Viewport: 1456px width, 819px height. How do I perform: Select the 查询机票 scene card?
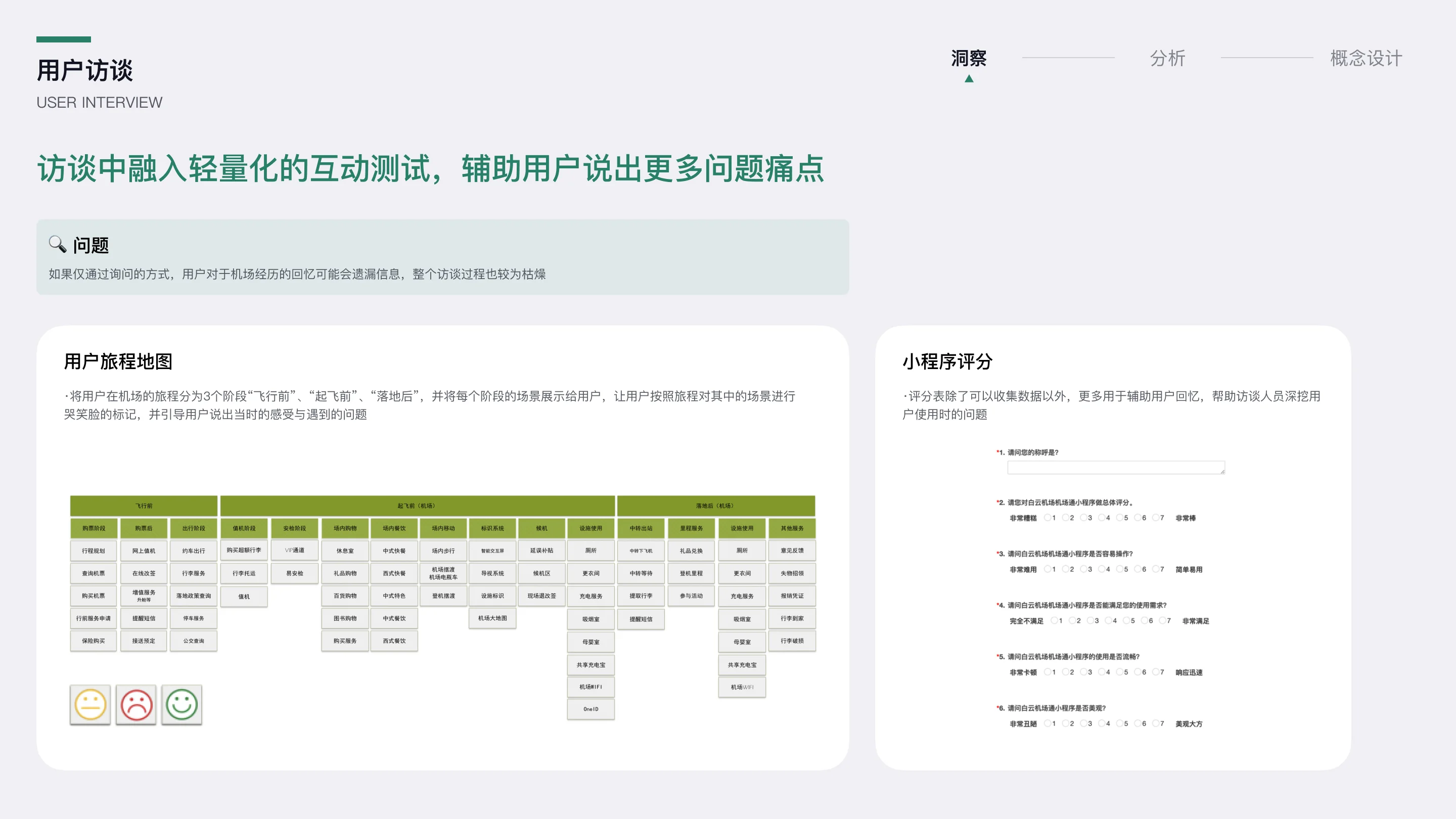pyautogui.click(x=93, y=573)
